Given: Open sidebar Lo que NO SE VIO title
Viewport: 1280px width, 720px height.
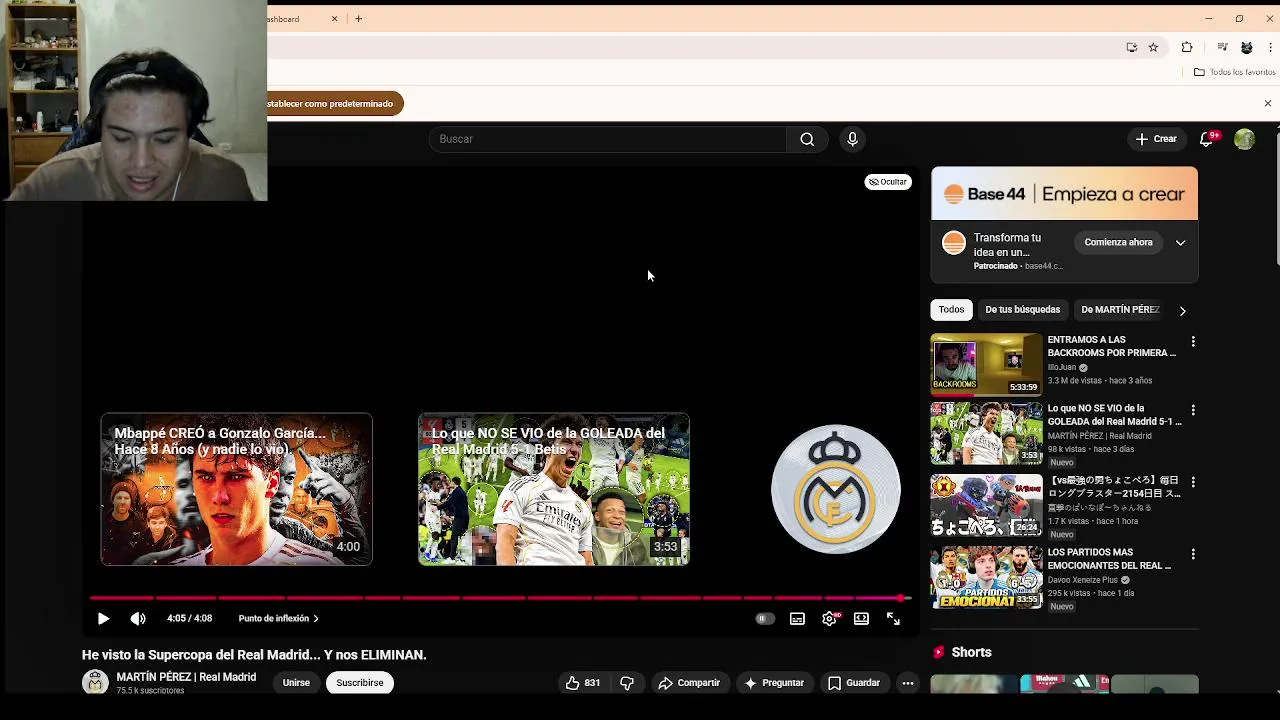Looking at the screenshot, I should (x=1114, y=415).
